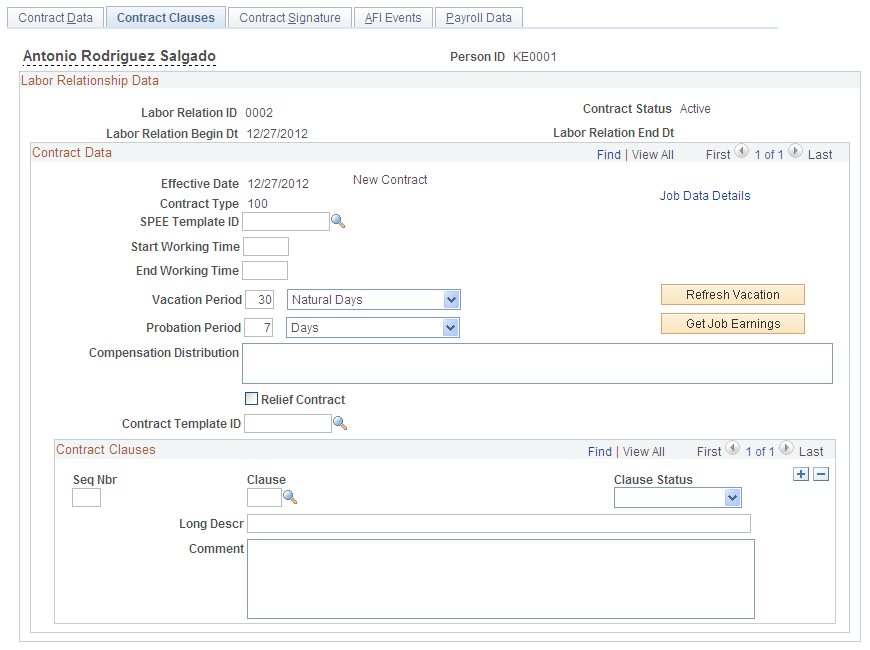Click Last in Contract Data navigation
Viewport: 870px width, 650px height.
820,155
